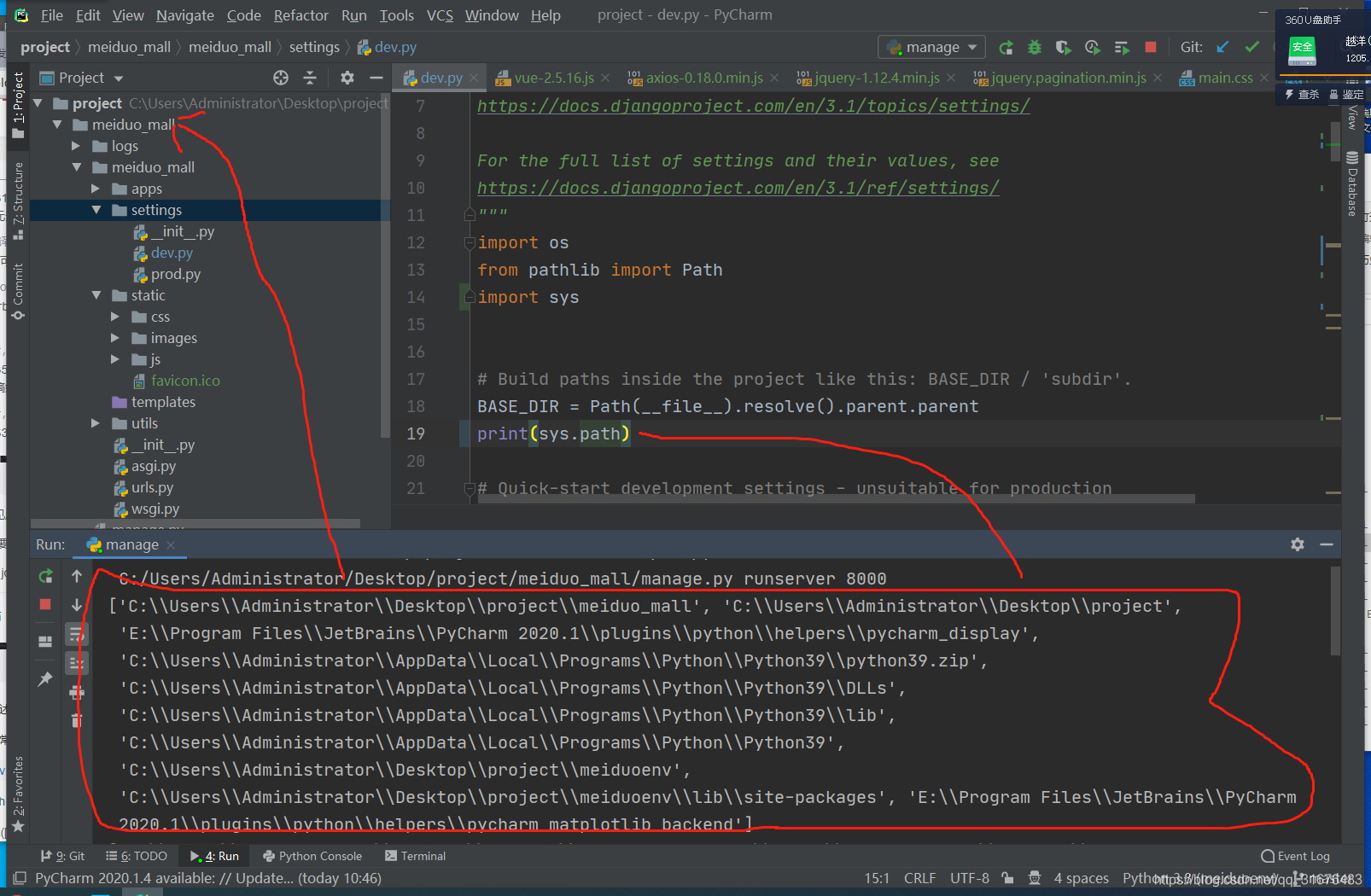
Task: Click Run panel settings gear icon
Action: (1298, 544)
